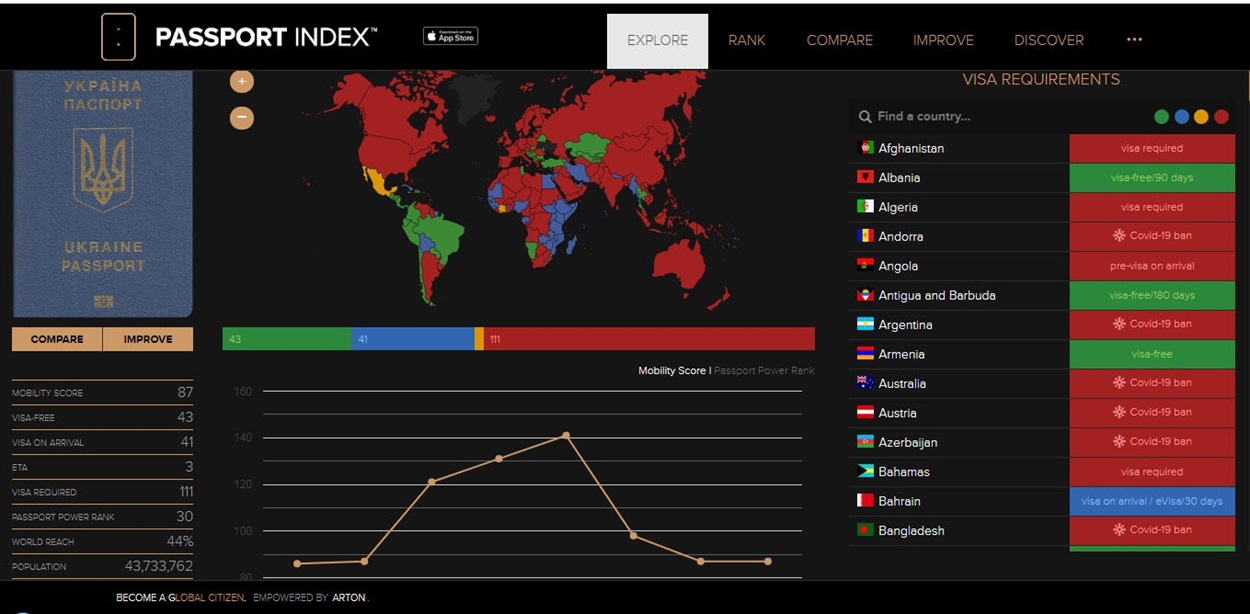Click Antigua and Barbuda visa-free/180 days status
This screenshot has height=614, width=1250.
(x=1152, y=295)
